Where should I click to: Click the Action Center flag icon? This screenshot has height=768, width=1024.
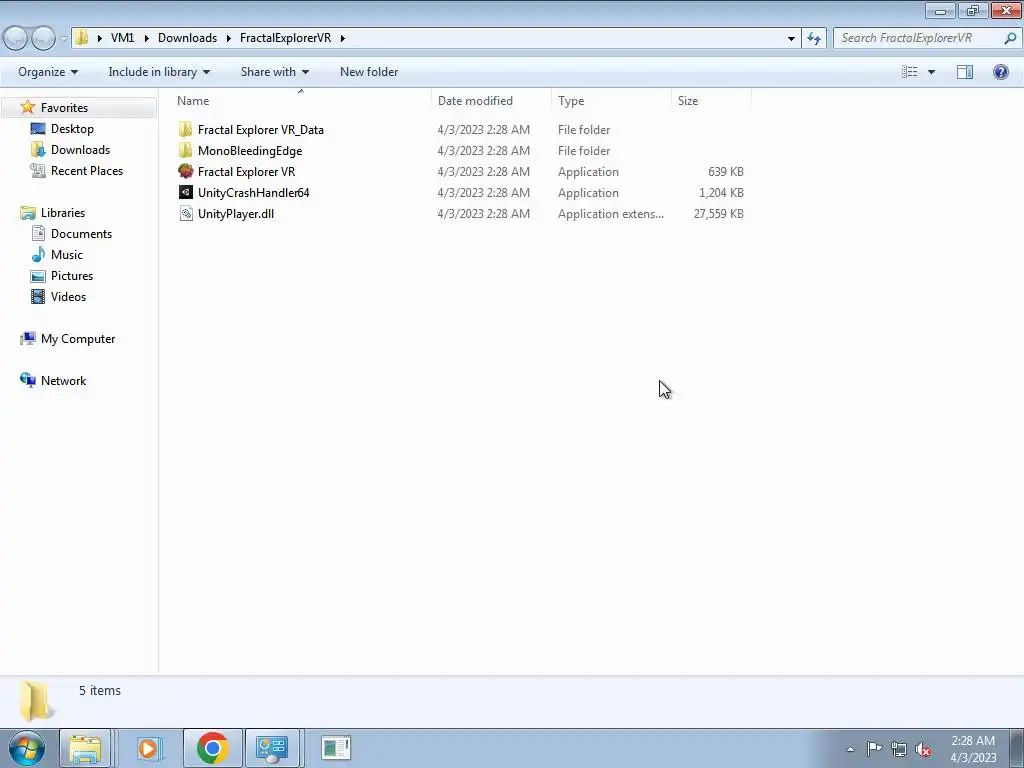(874, 748)
